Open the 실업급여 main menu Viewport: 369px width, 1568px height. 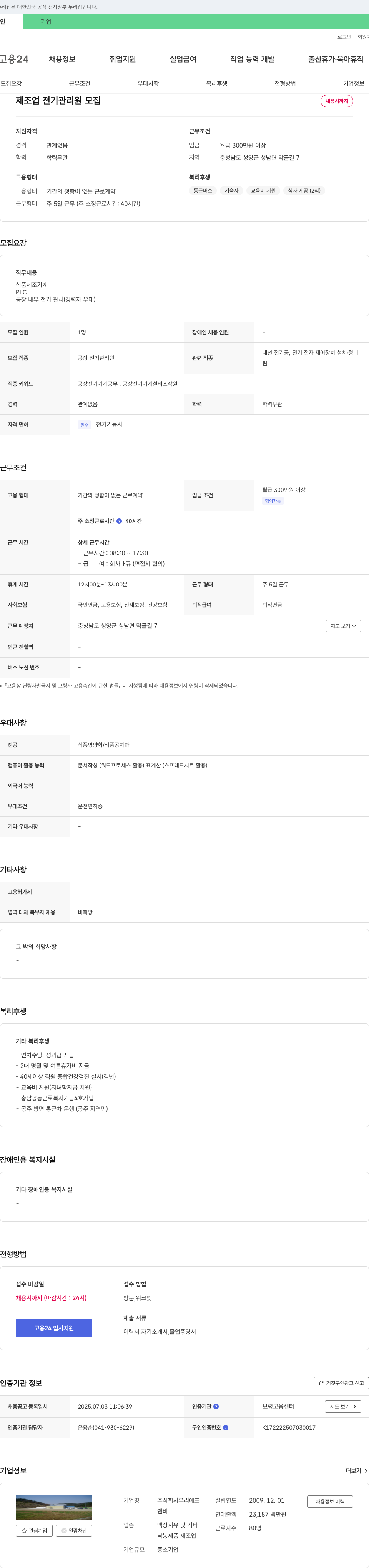[183, 59]
